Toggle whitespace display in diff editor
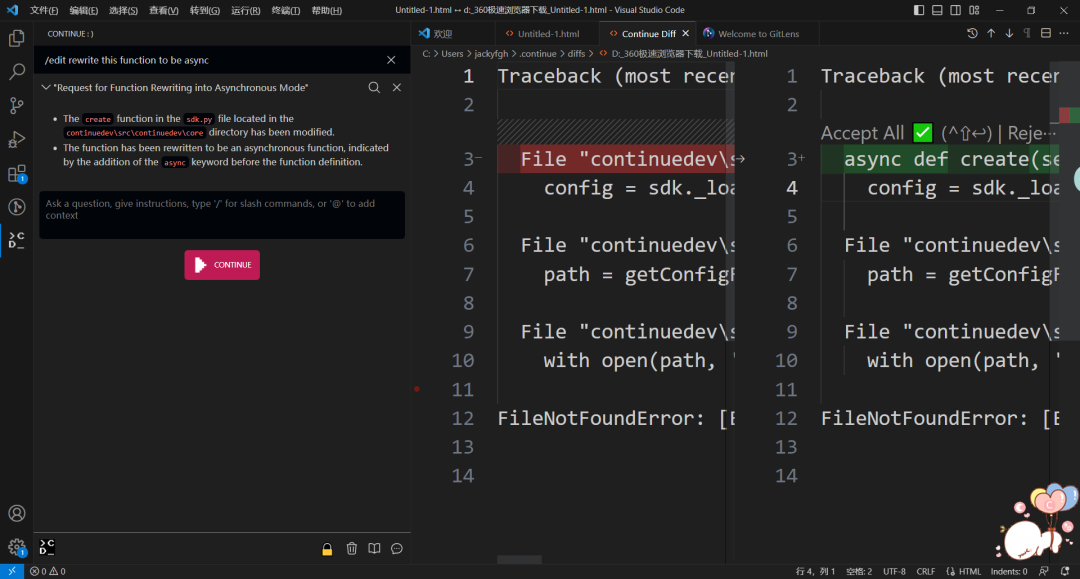Image resolution: width=1080 pixels, height=579 pixels. (1027, 33)
